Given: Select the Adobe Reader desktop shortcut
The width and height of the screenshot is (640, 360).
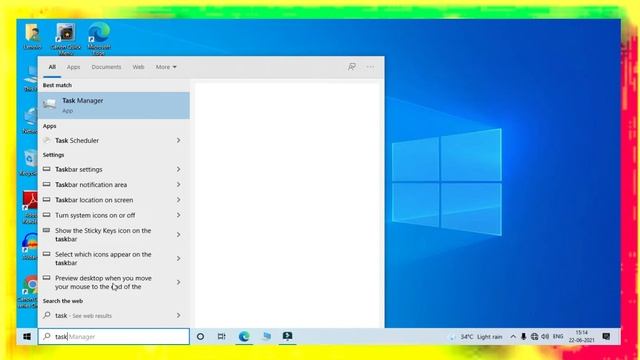Looking at the screenshot, I should click(x=29, y=207).
